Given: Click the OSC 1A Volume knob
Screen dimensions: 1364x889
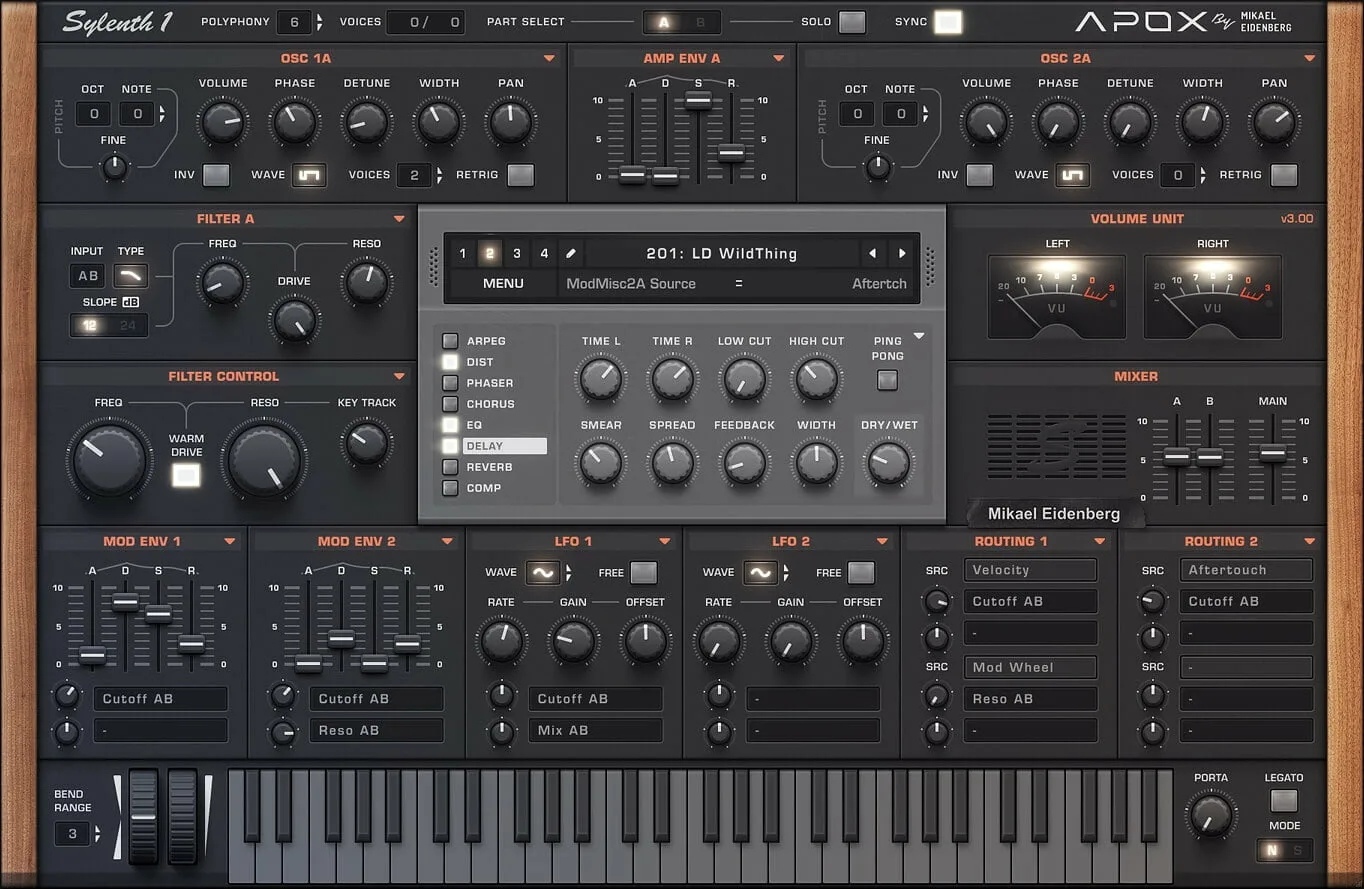Looking at the screenshot, I should 222,122.
